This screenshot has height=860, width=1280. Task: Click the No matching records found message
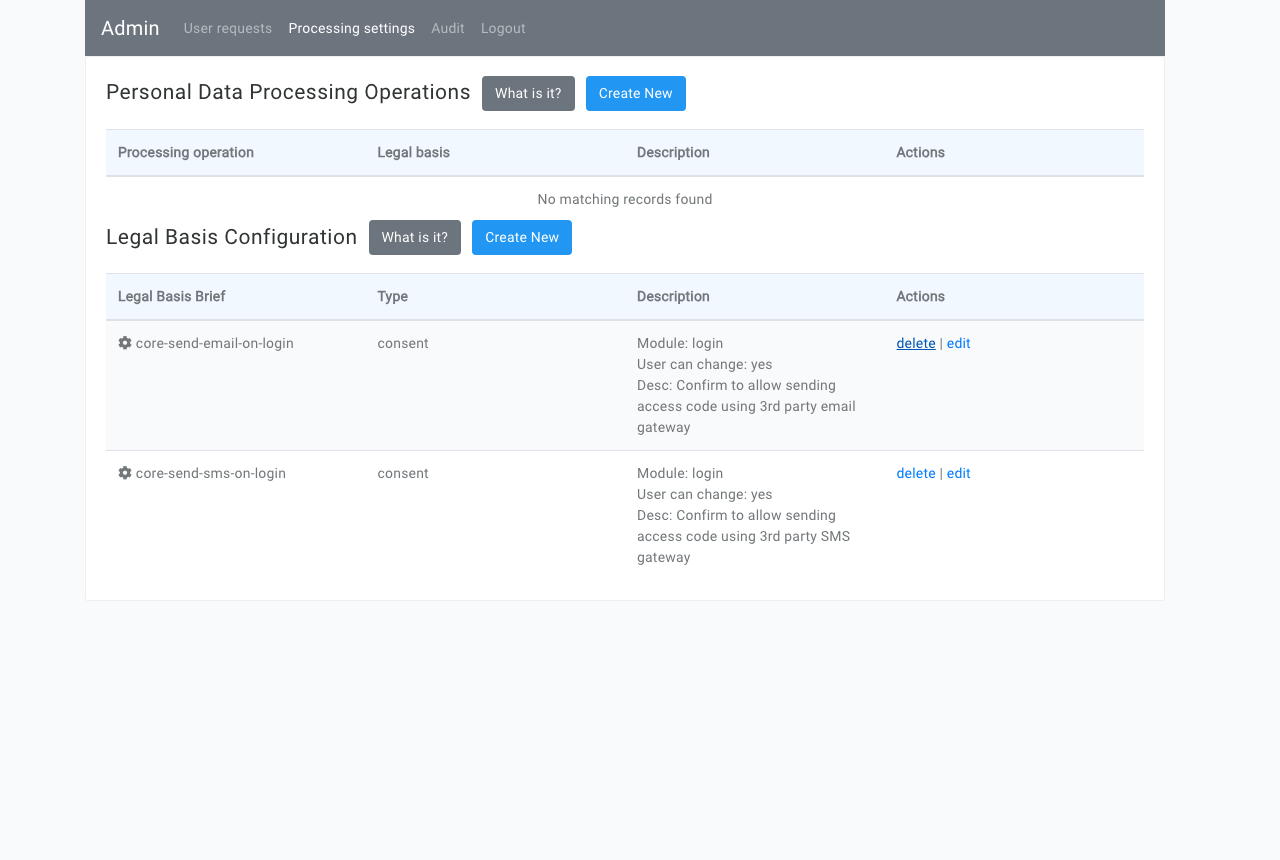coord(625,199)
